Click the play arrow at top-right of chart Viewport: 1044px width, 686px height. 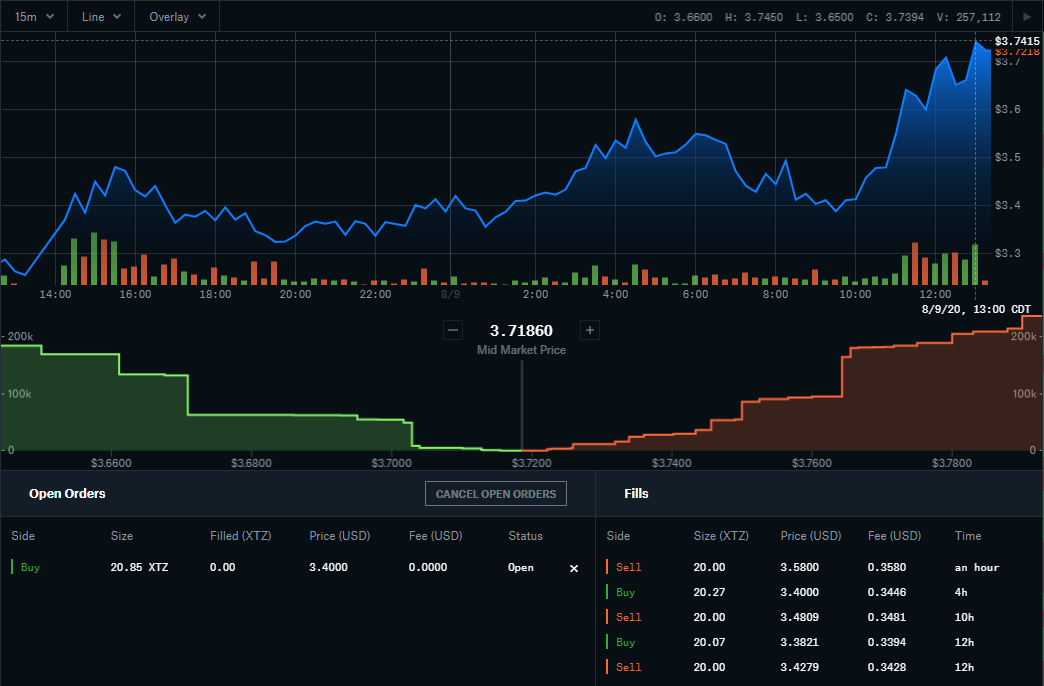point(1028,17)
